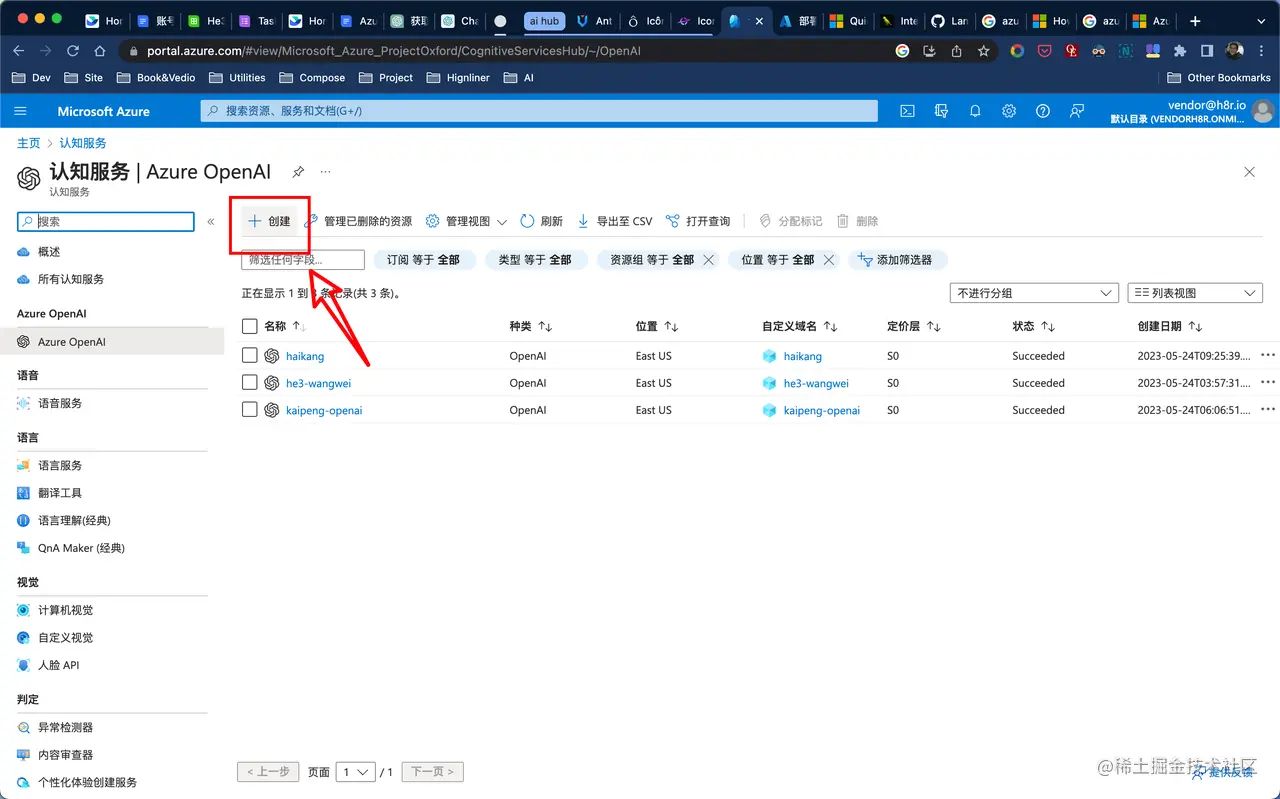Click the global search resources bar
Screen dimensions: 1280x799
tap(539, 111)
